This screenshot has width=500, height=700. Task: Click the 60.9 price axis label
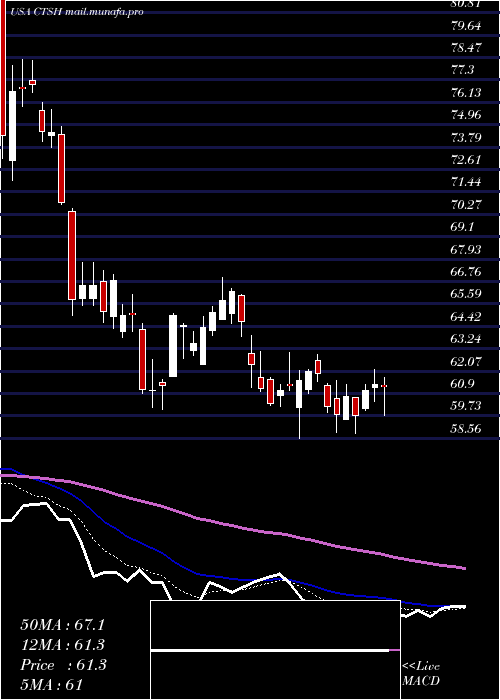click(x=463, y=383)
